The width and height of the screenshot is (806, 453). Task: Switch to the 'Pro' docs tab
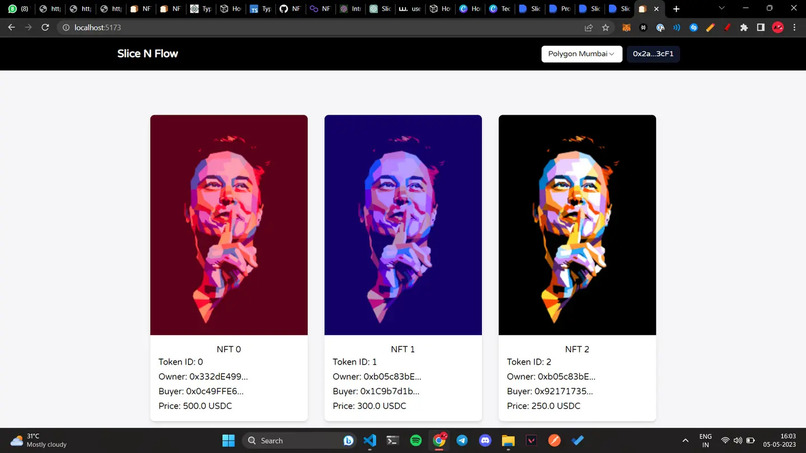click(559, 9)
